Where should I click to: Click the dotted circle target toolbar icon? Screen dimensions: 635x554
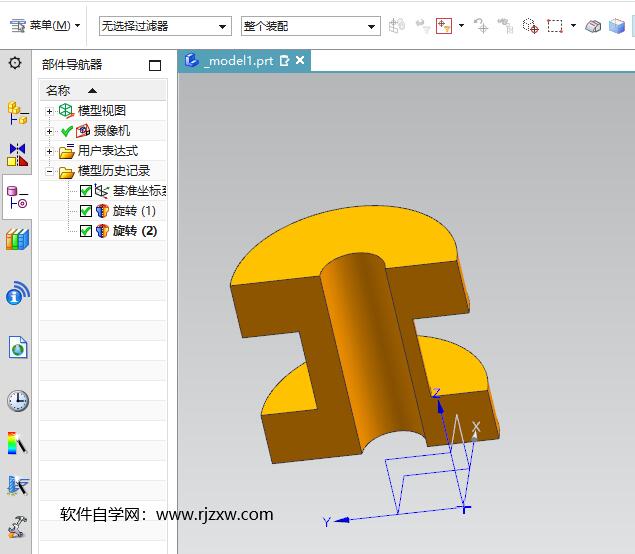point(530,26)
